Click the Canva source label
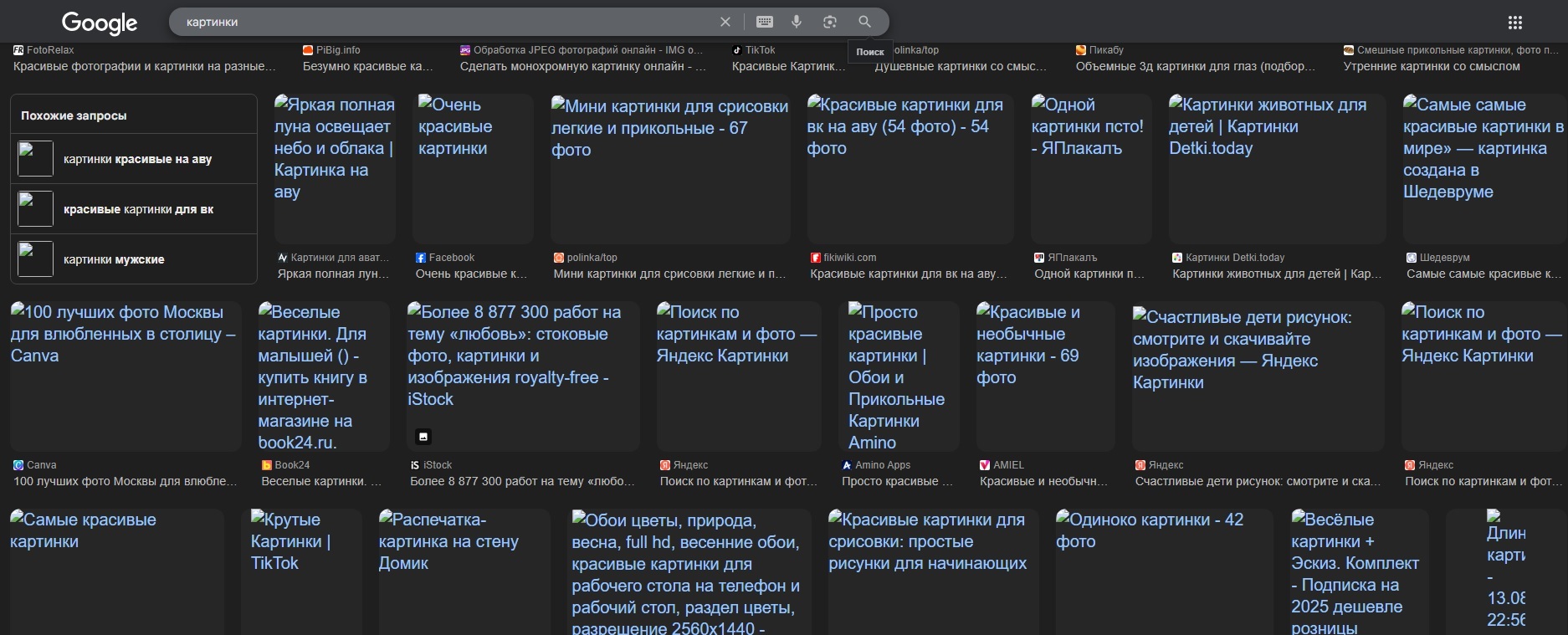The height and width of the screenshot is (635, 1568). point(42,465)
